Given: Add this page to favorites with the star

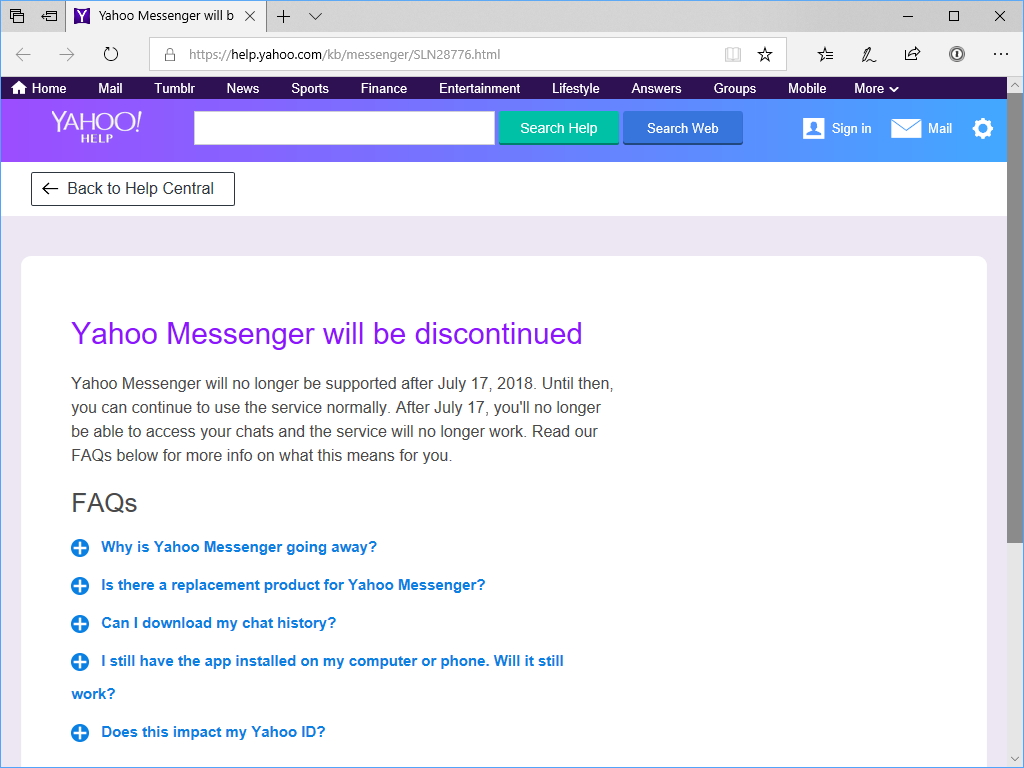Looking at the screenshot, I should [x=765, y=55].
